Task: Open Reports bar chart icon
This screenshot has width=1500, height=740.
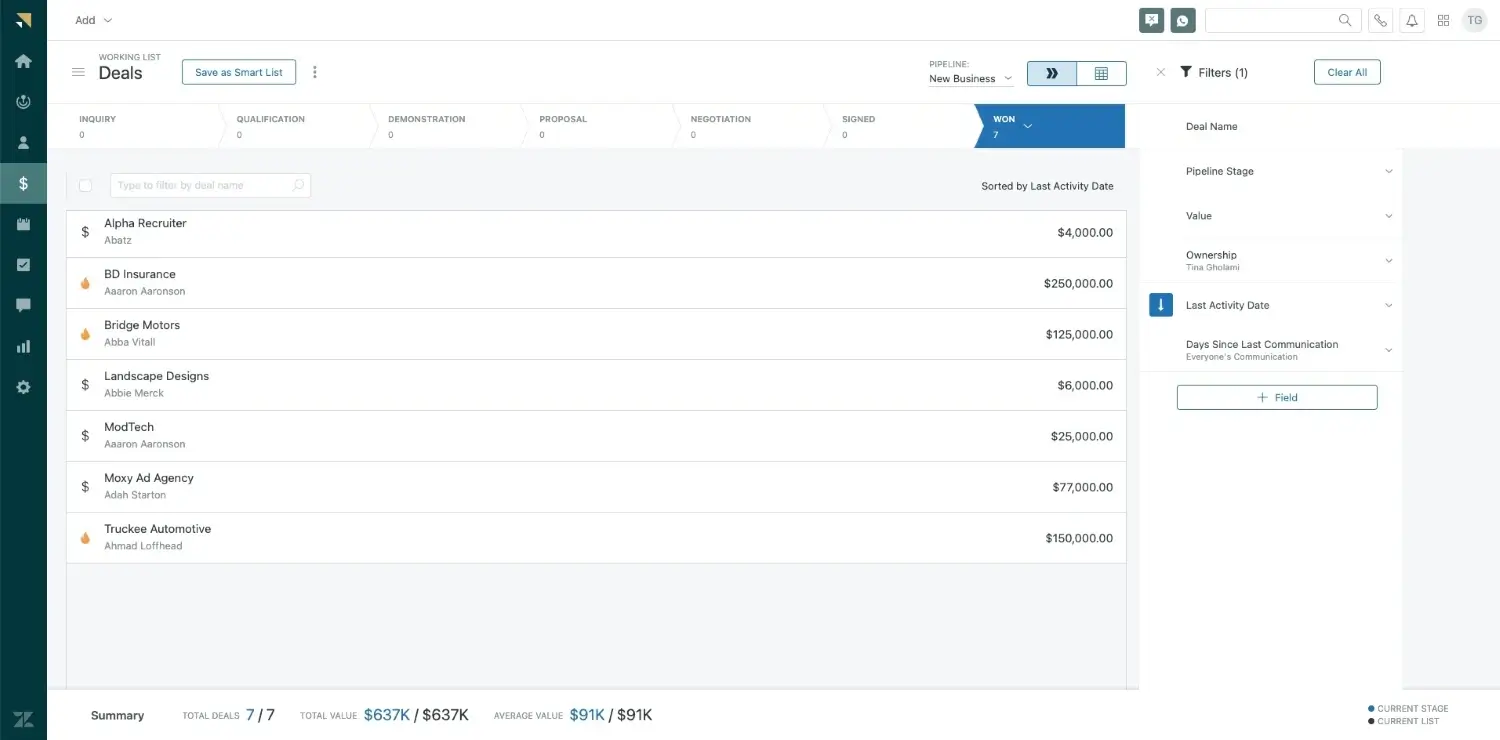Action: point(23,347)
